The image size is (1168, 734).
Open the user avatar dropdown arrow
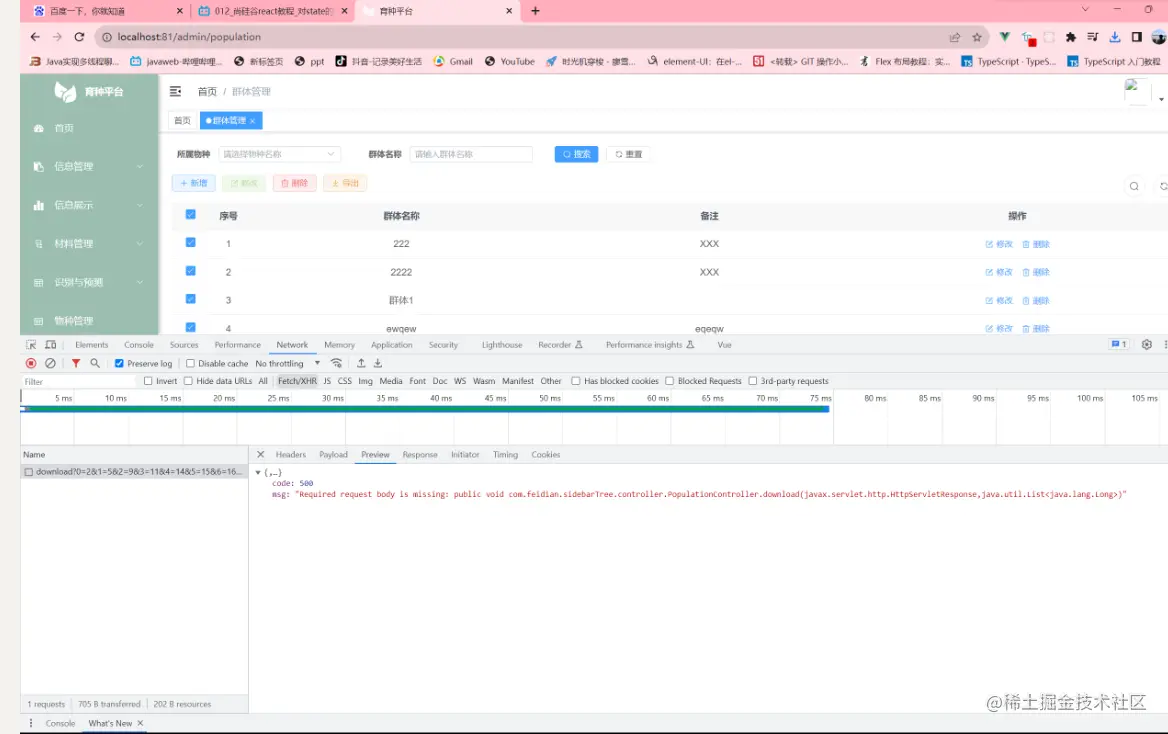tap(1161, 99)
